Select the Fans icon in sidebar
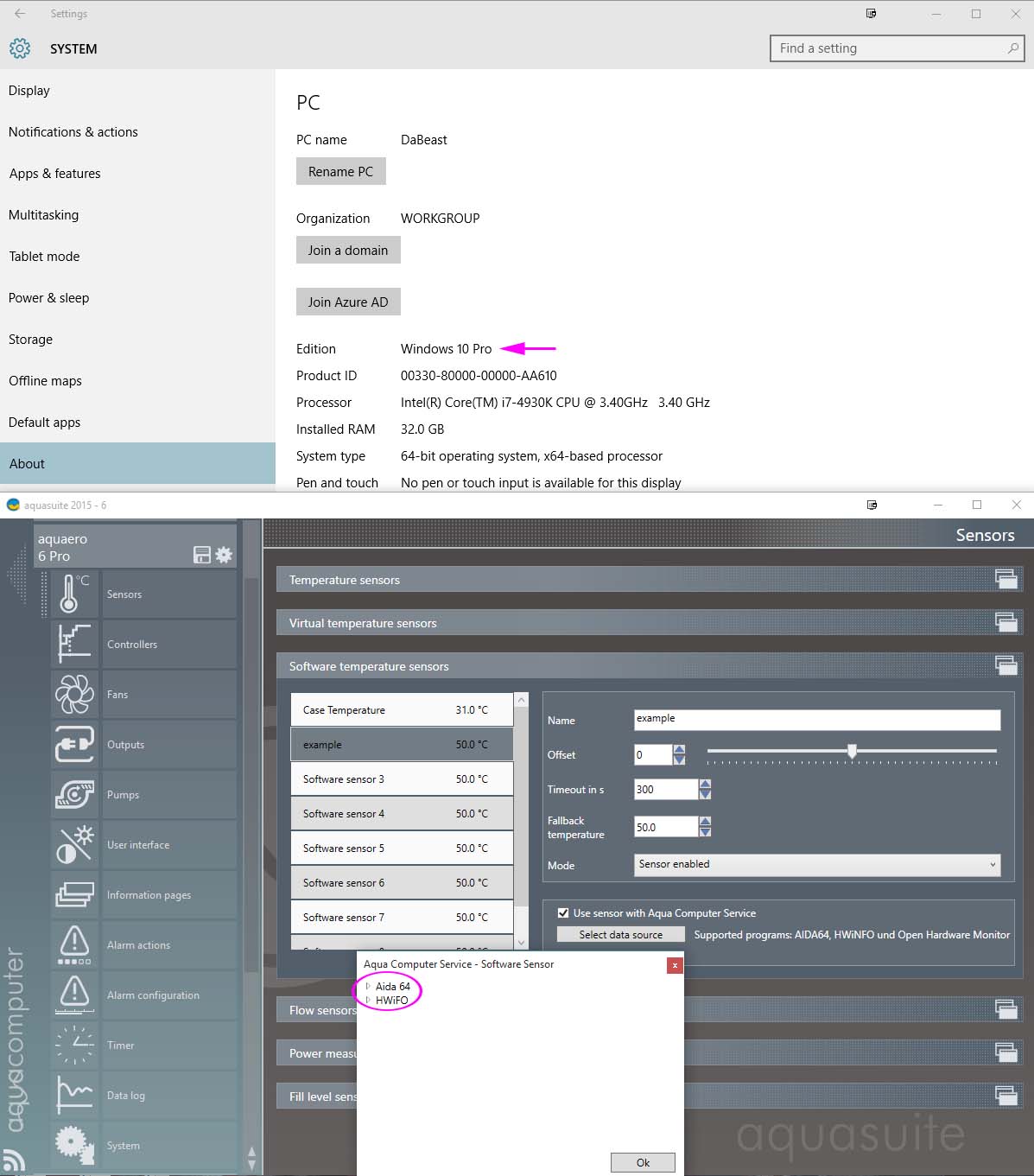The height and width of the screenshot is (1176, 1034). click(74, 695)
